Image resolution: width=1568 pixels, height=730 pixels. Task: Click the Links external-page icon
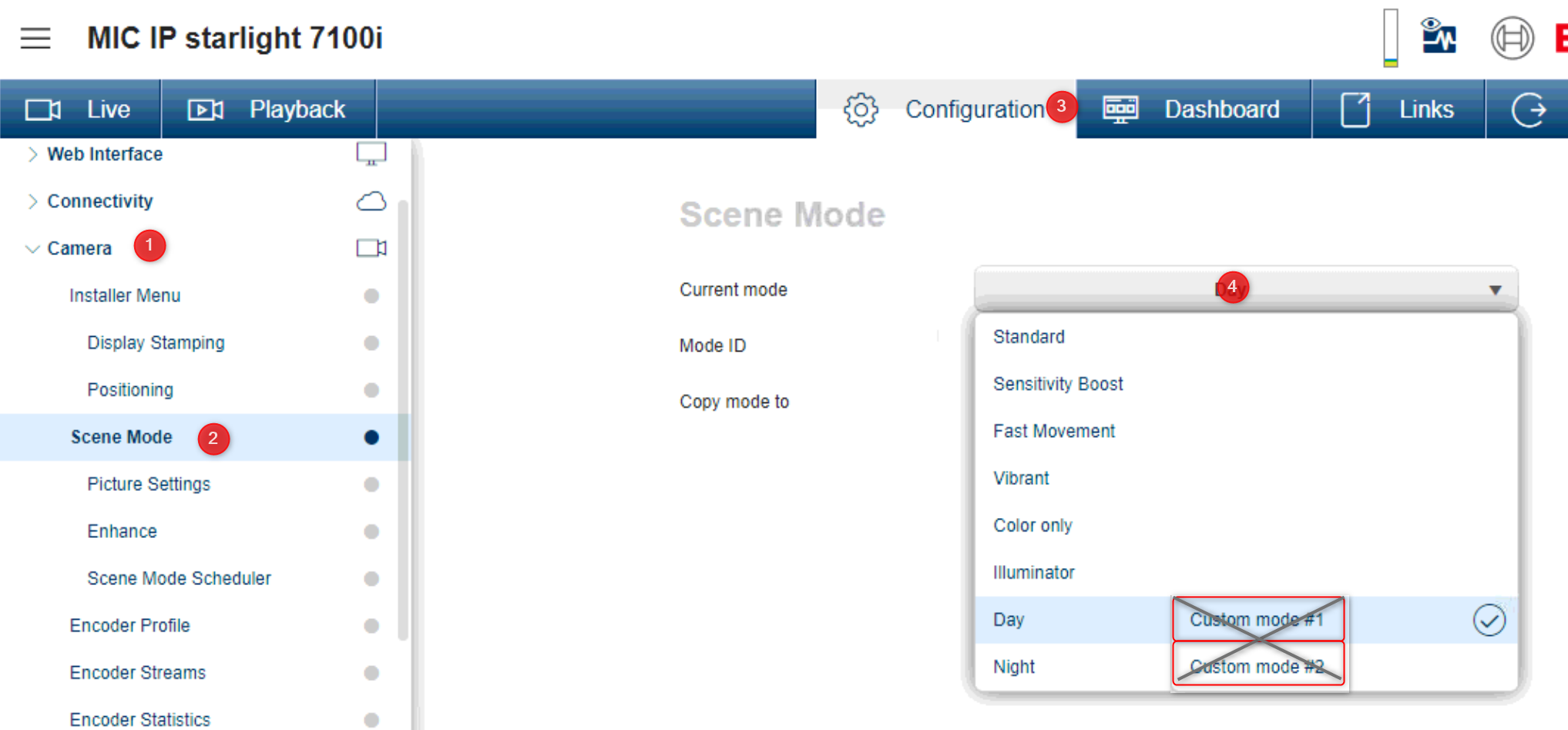[1355, 109]
